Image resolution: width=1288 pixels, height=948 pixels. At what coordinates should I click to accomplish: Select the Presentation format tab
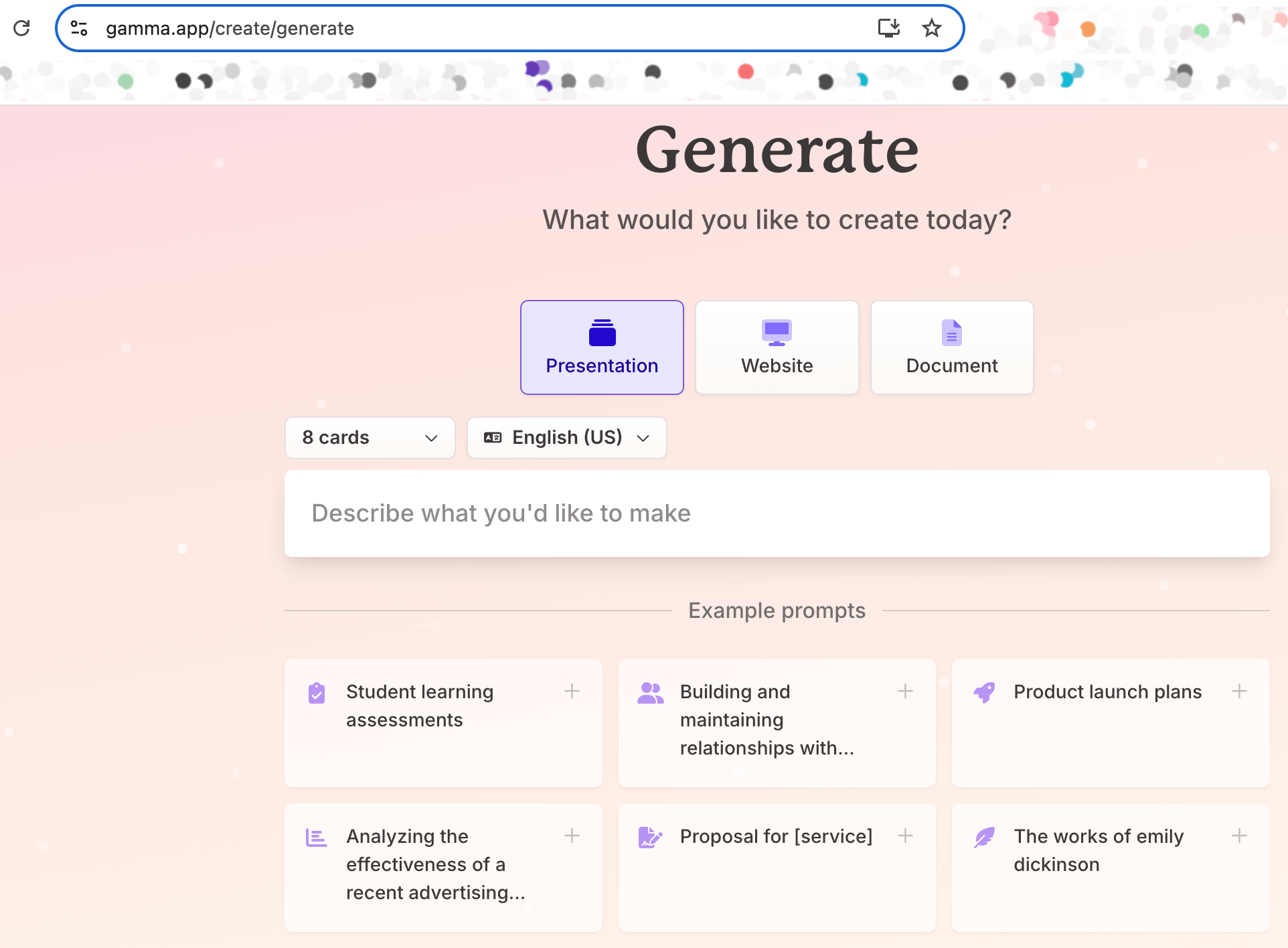pos(602,347)
